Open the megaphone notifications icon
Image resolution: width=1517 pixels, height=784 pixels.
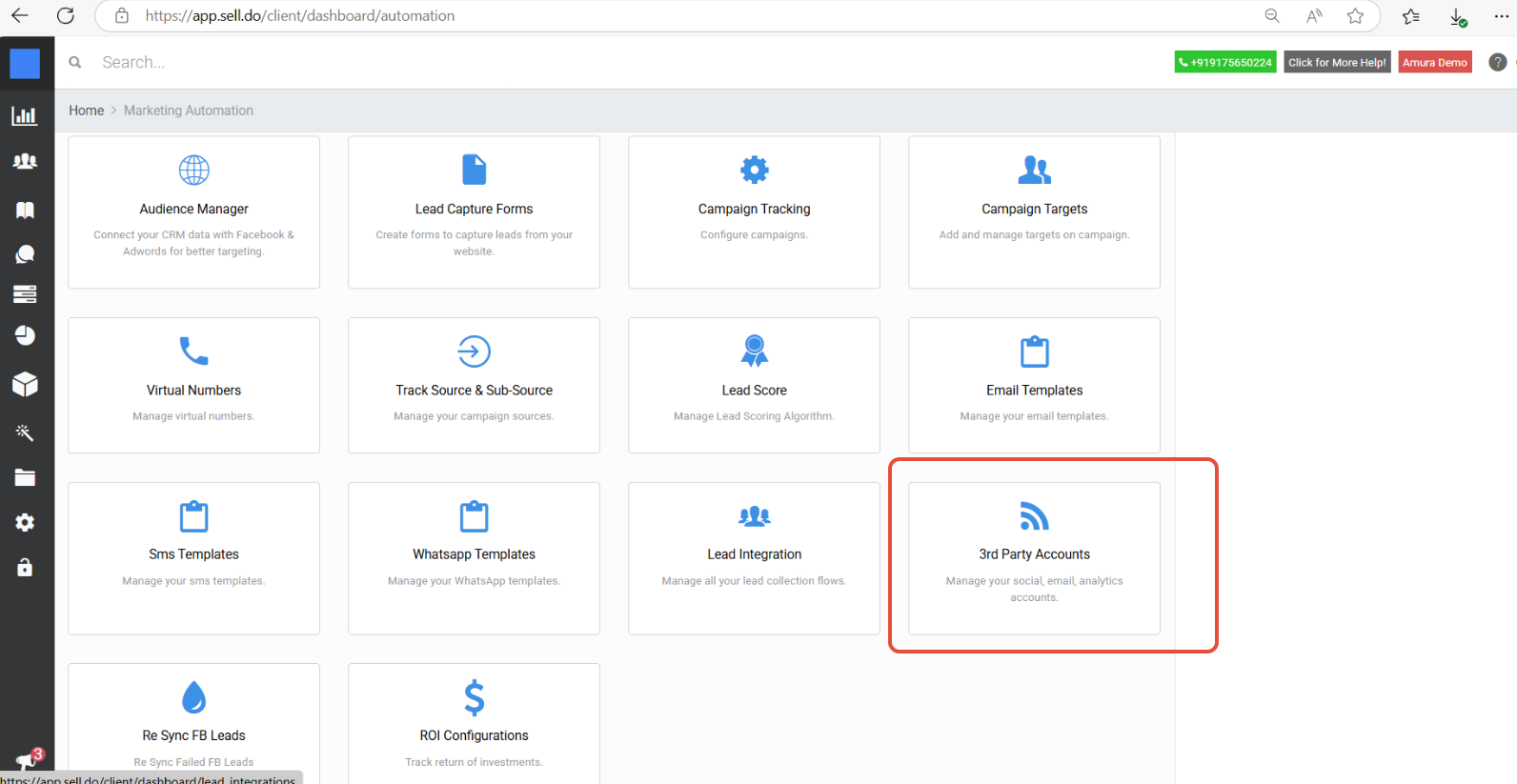tap(25, 761)
